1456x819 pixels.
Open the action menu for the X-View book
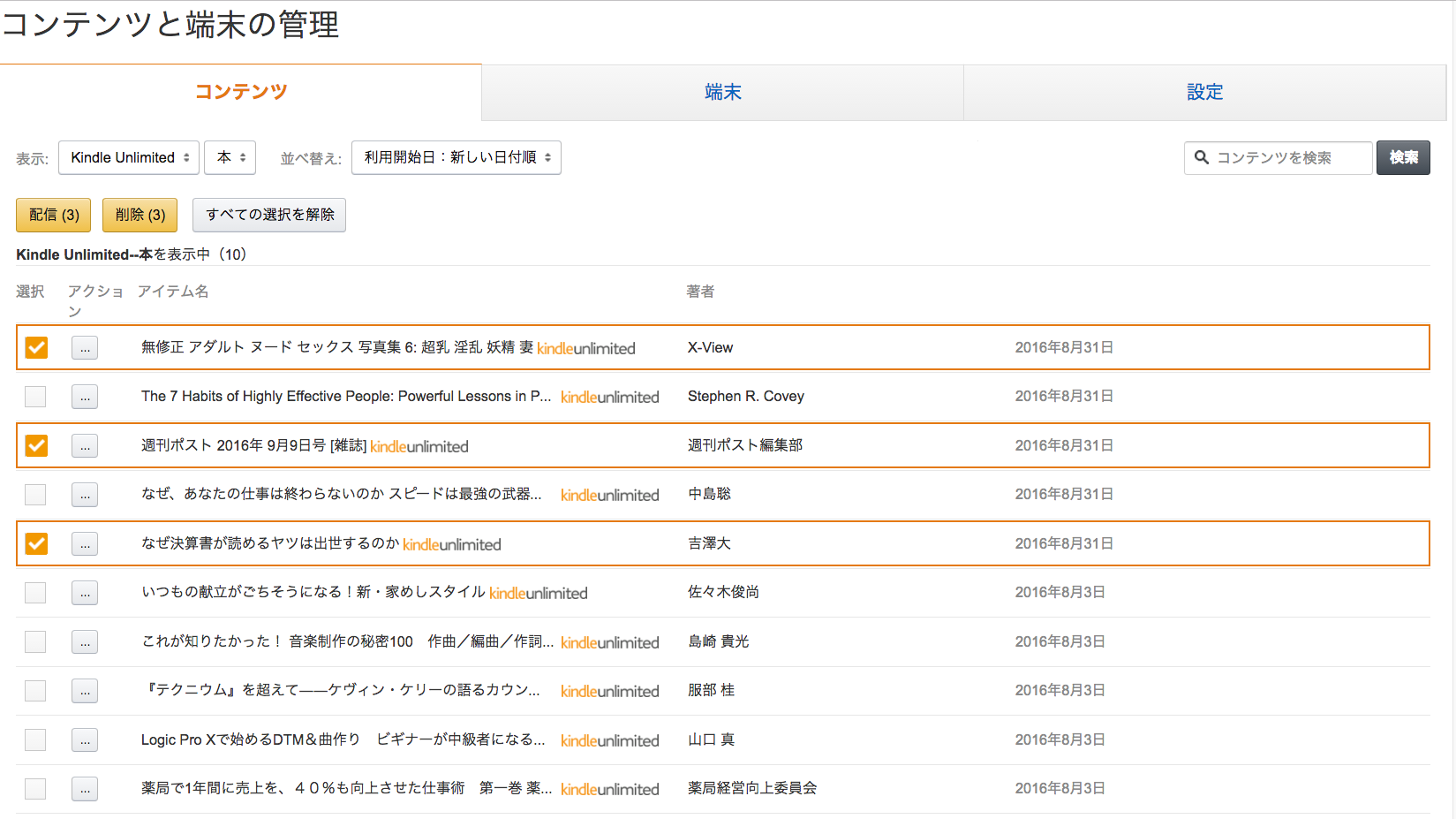pyautogui.click(x=85, y=348)
